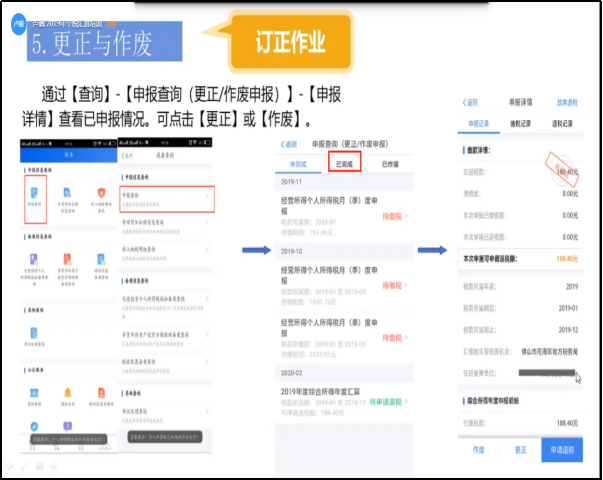
Task: Open the 退税记录 tab
Action: tap(566, 124)
